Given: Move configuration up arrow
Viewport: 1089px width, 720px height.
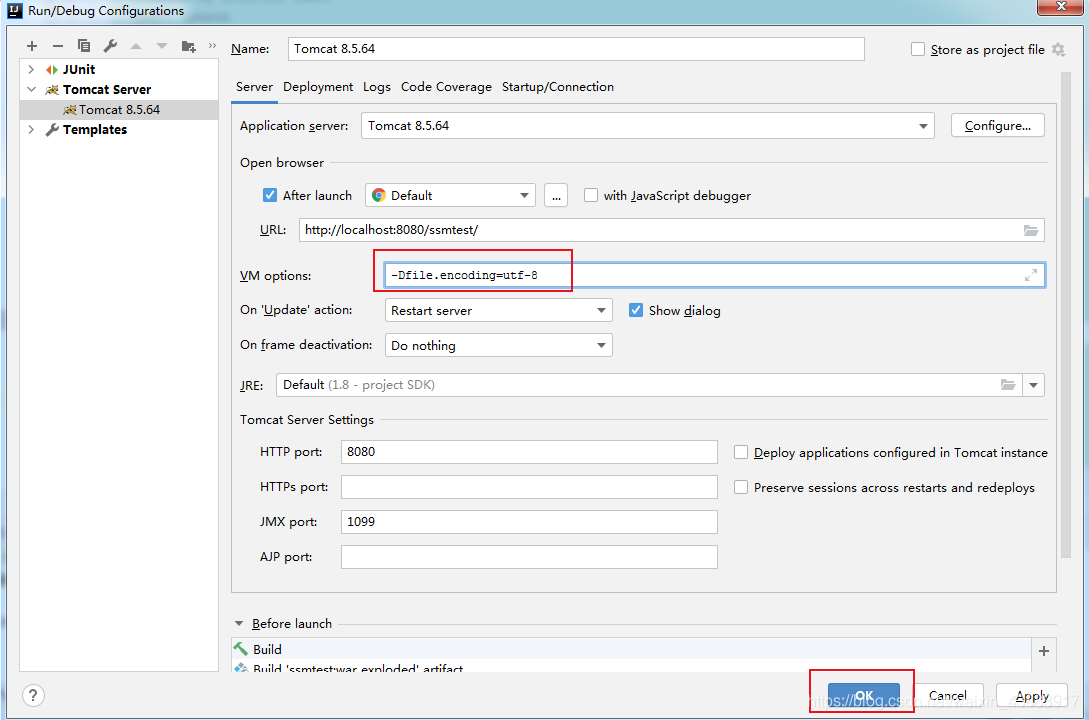Looking at the screenshot, I should click(136, 46).
